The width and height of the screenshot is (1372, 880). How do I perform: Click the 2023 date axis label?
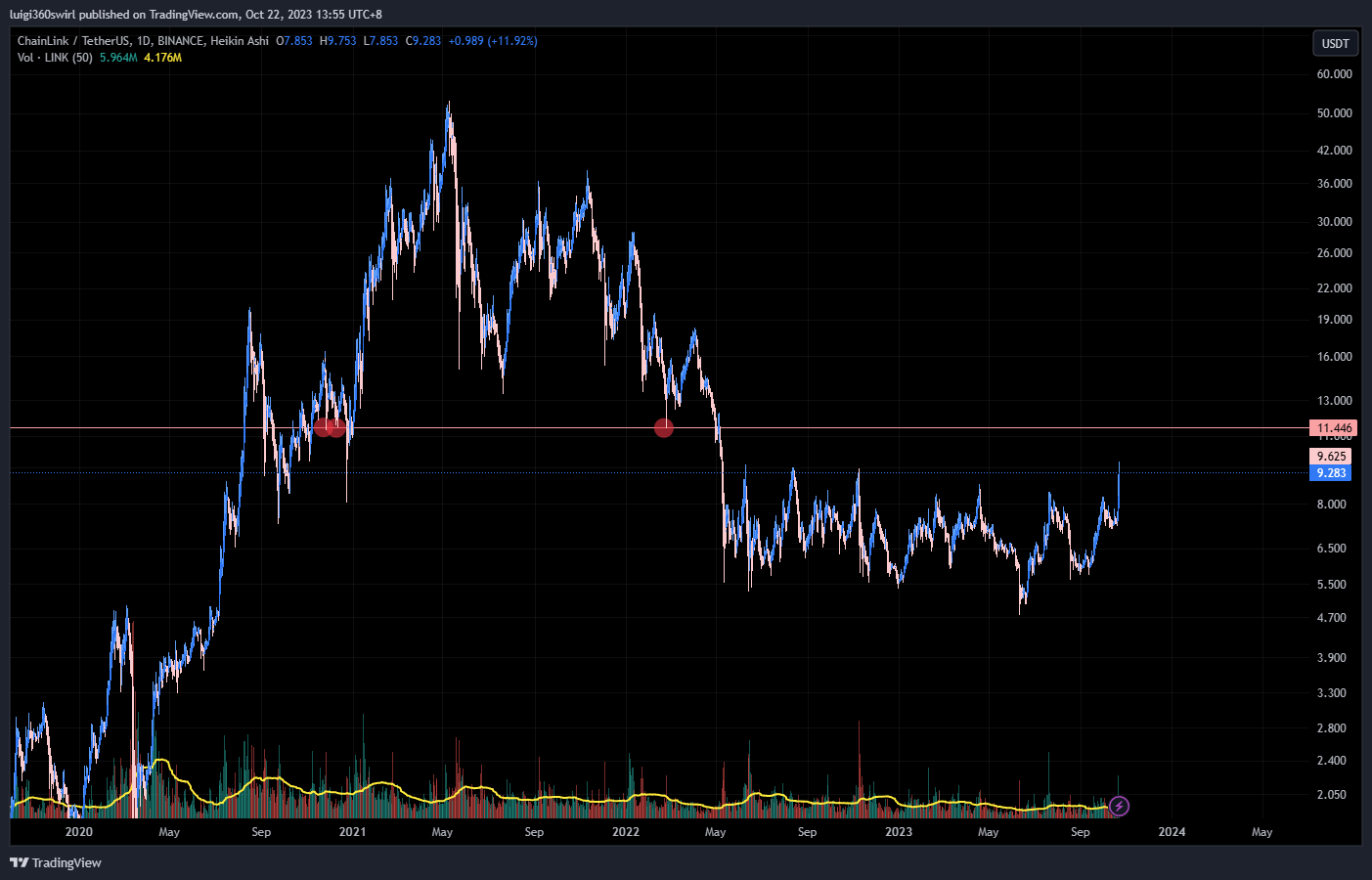898,832
